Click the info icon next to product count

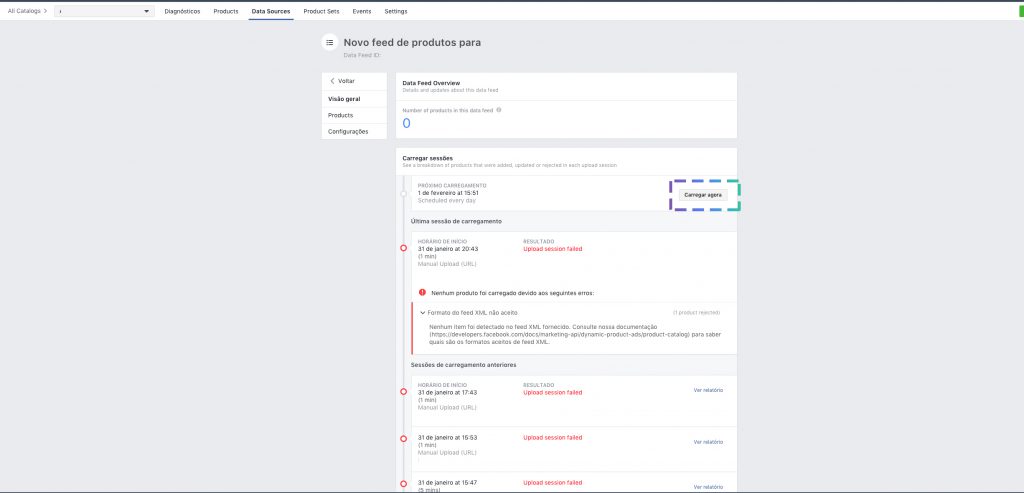point(499,110)
